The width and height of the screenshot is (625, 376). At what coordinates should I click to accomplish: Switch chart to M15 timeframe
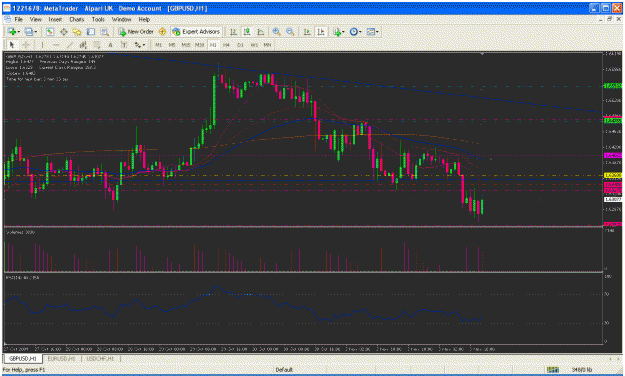coord(186,45)
